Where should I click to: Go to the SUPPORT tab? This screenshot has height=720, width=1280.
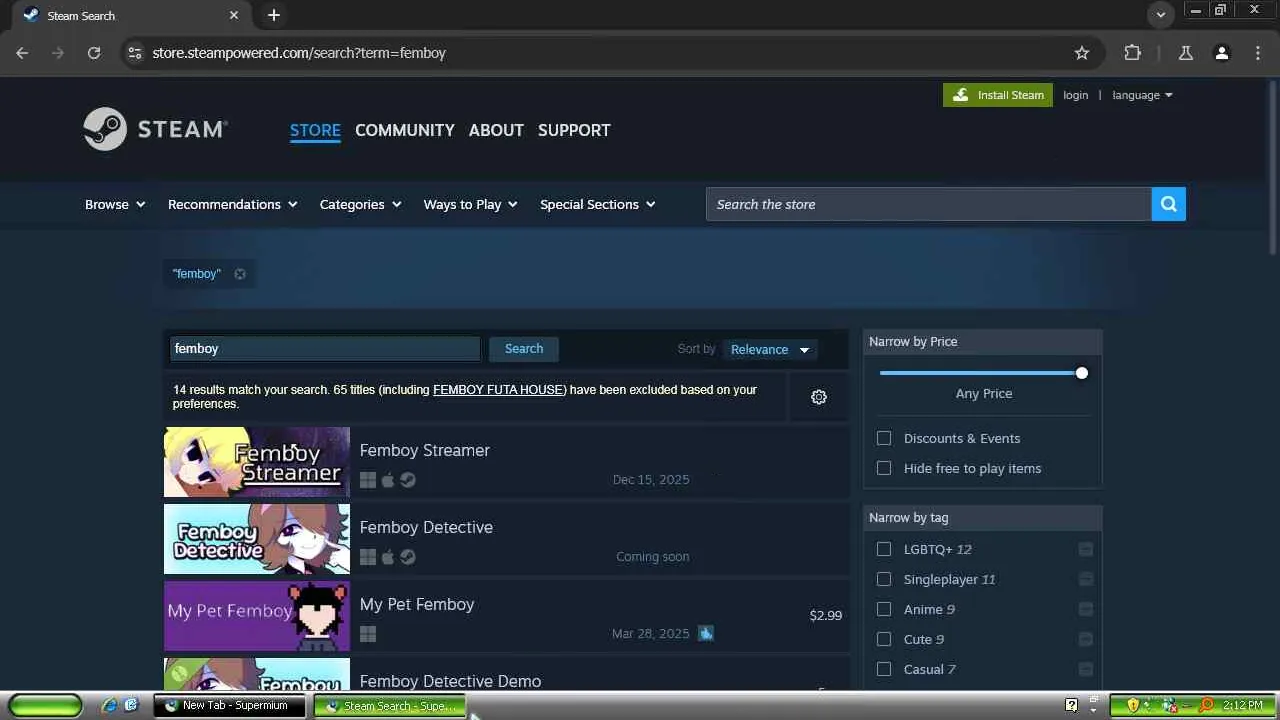(x=574, y=130)
